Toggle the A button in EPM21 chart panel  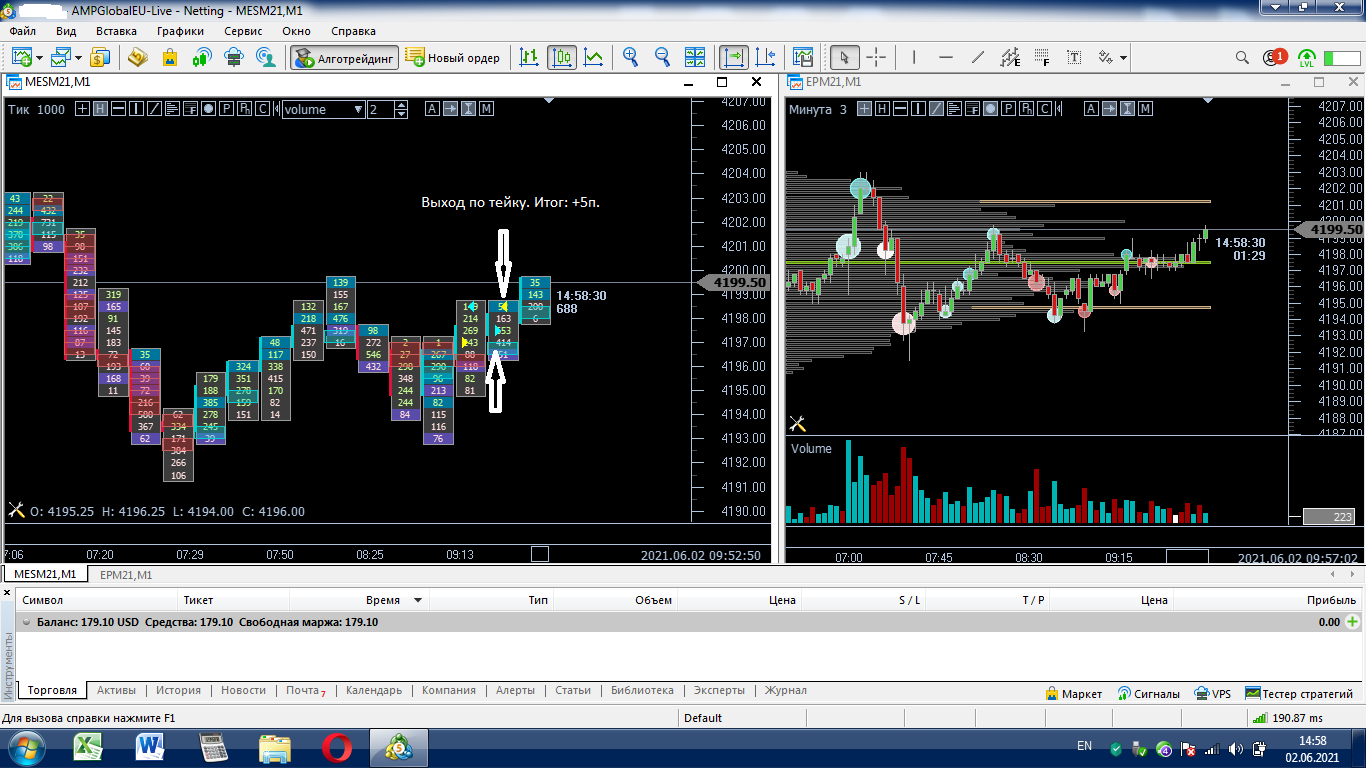(x=1091, y=109)
